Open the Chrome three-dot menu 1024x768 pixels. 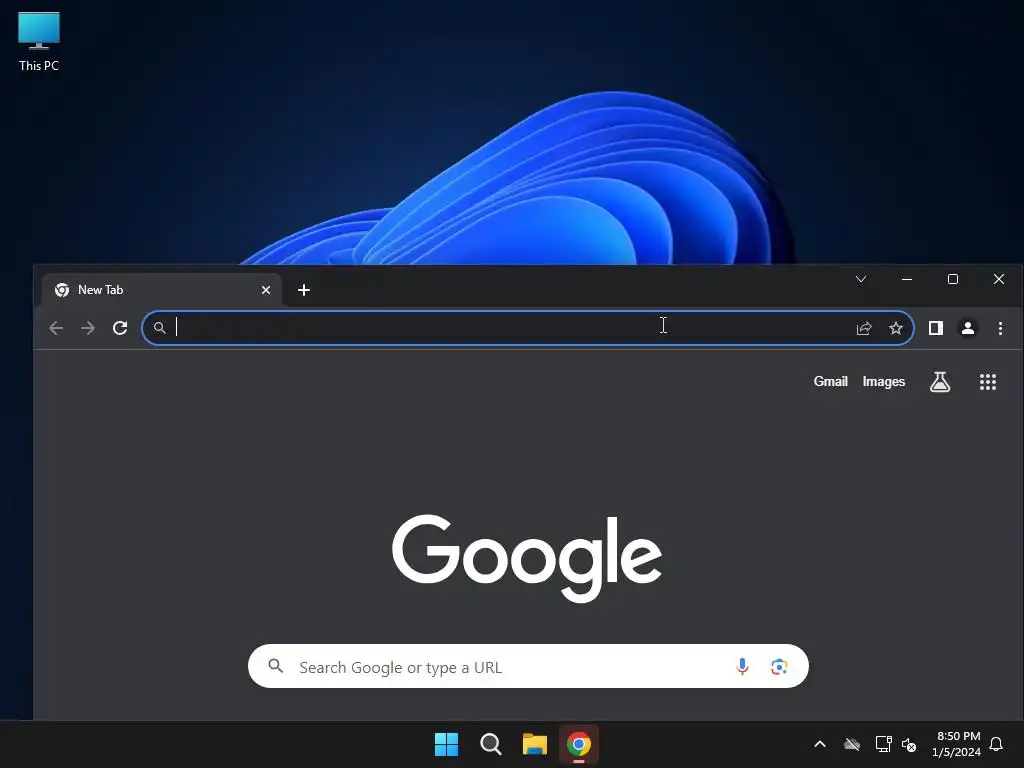pos(1000,328)
